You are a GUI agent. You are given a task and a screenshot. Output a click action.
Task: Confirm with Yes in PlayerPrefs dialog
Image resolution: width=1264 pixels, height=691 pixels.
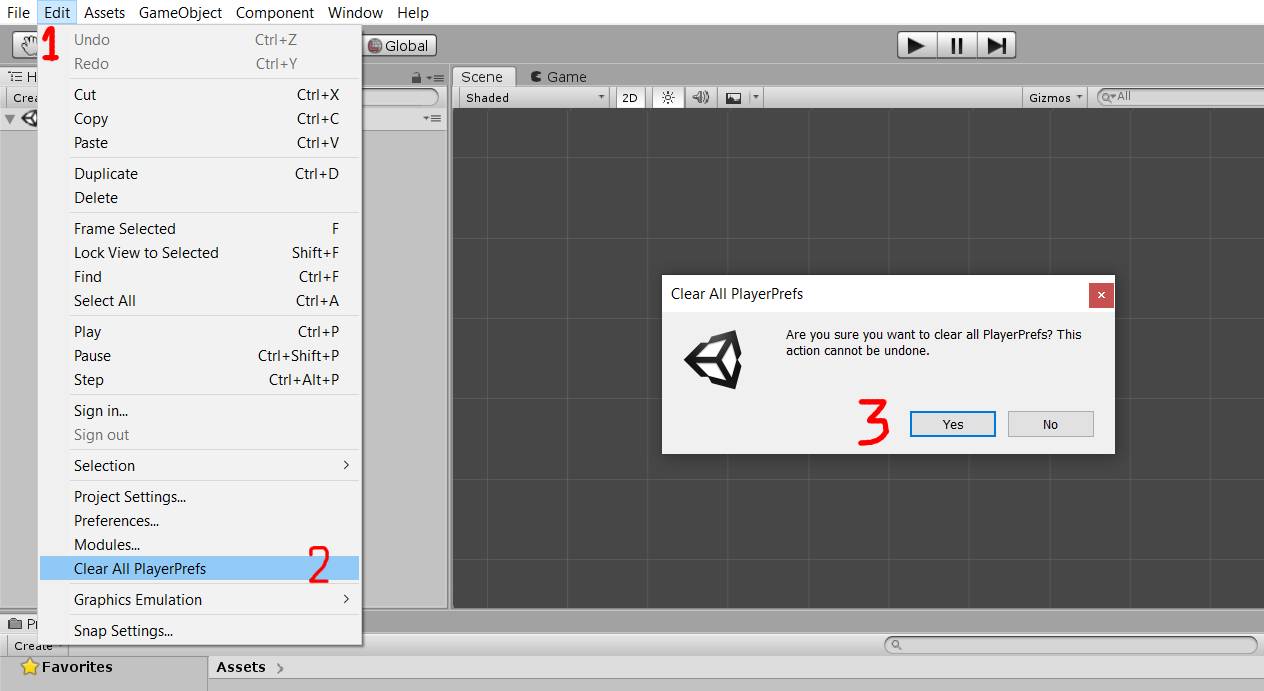click(952, 424)
